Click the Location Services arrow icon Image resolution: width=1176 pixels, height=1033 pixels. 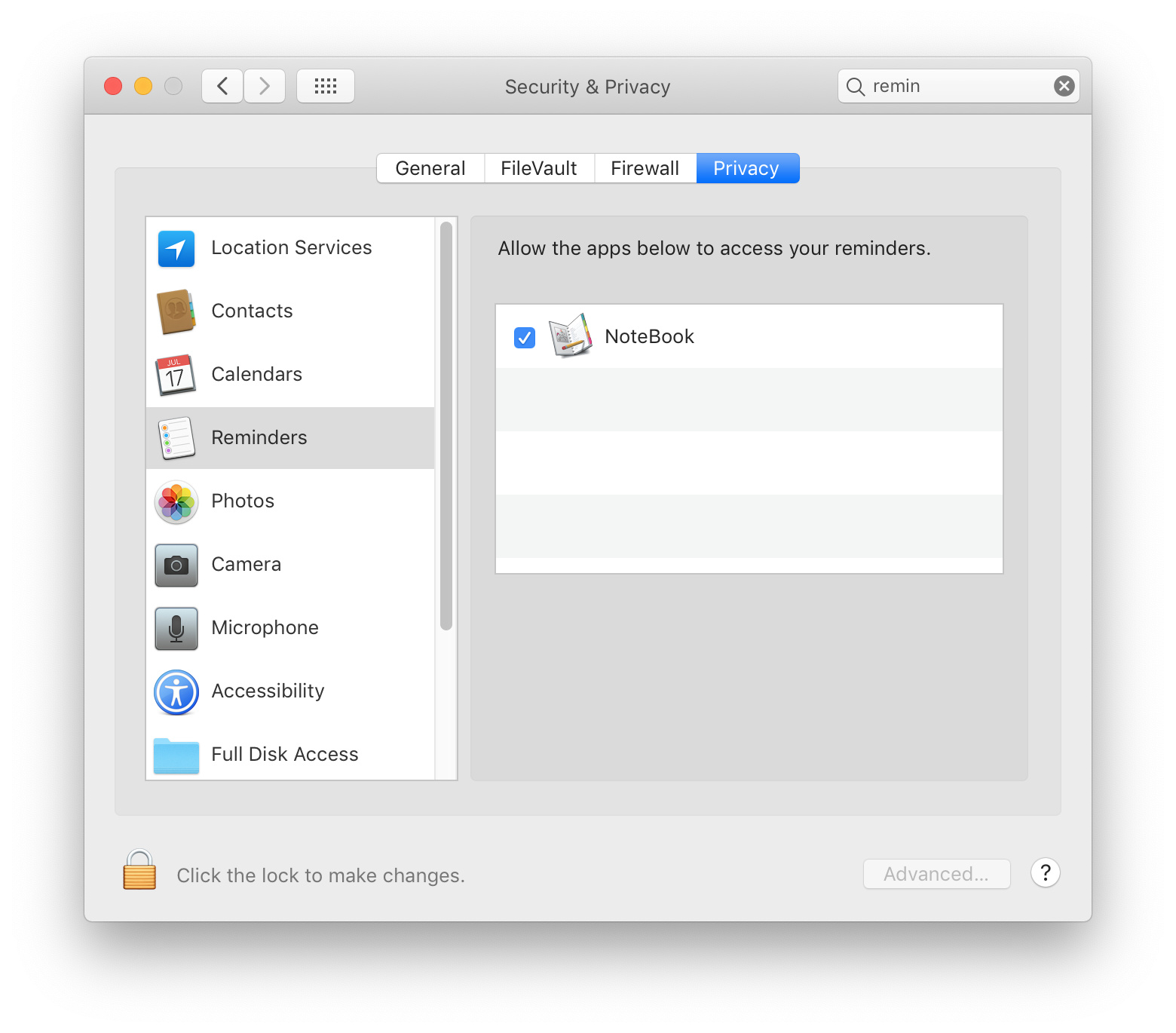click(x=176, y=249)
